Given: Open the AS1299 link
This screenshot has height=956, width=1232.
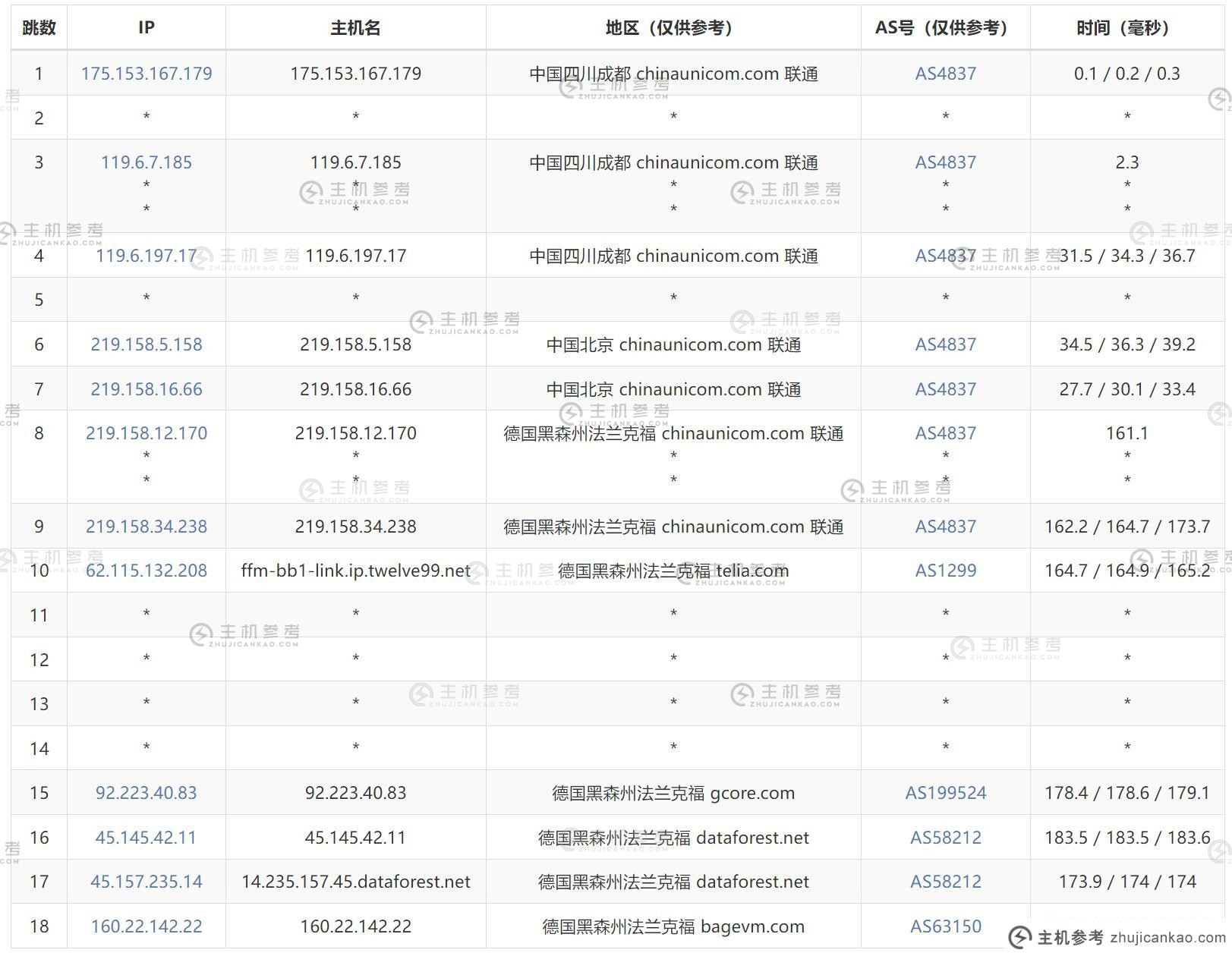Looking at the screenshot, I should click(946, 571).
